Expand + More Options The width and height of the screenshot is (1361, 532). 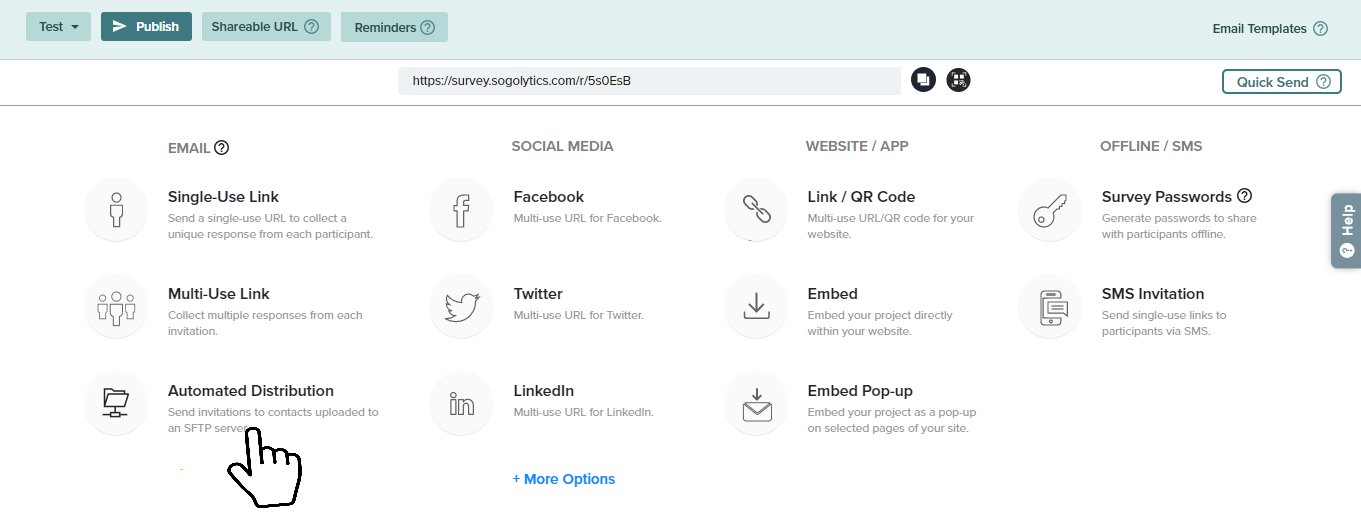(564, 479)
